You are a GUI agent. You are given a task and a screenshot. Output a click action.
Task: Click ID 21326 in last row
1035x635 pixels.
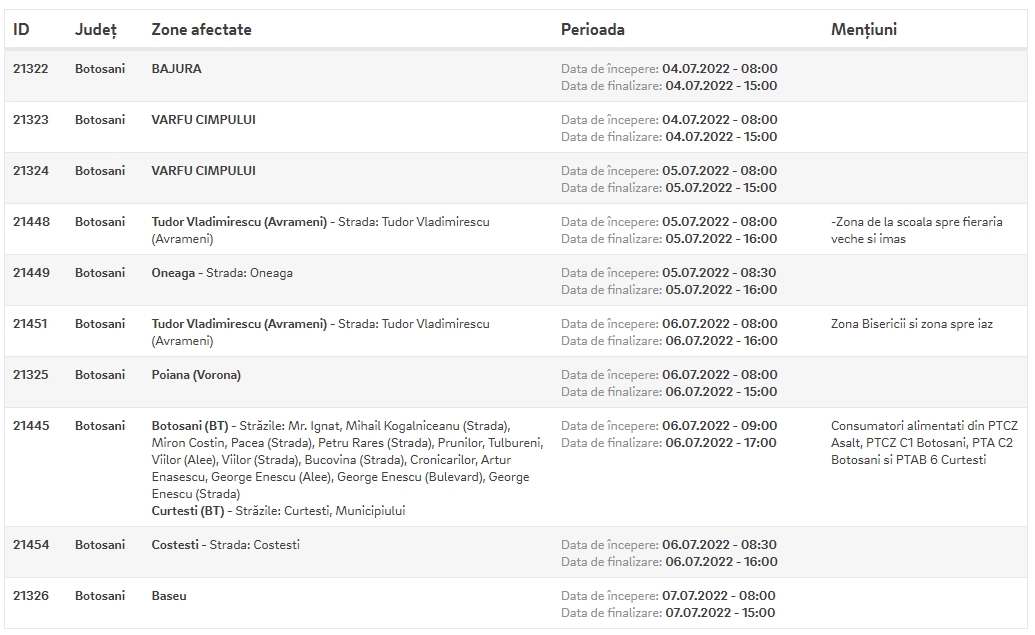pyautogui.click(x=31, y=595)
